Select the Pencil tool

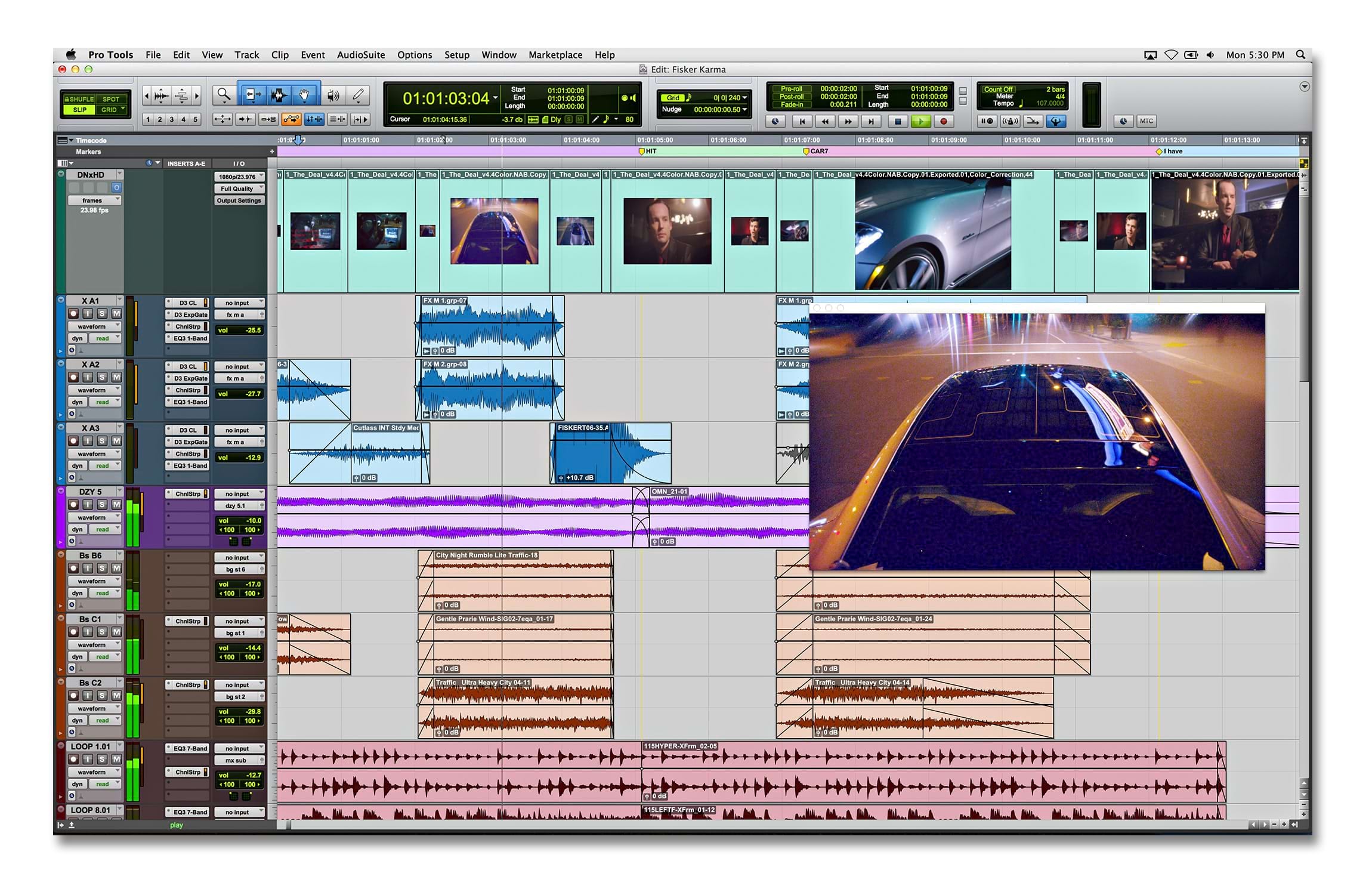point(358,95)
